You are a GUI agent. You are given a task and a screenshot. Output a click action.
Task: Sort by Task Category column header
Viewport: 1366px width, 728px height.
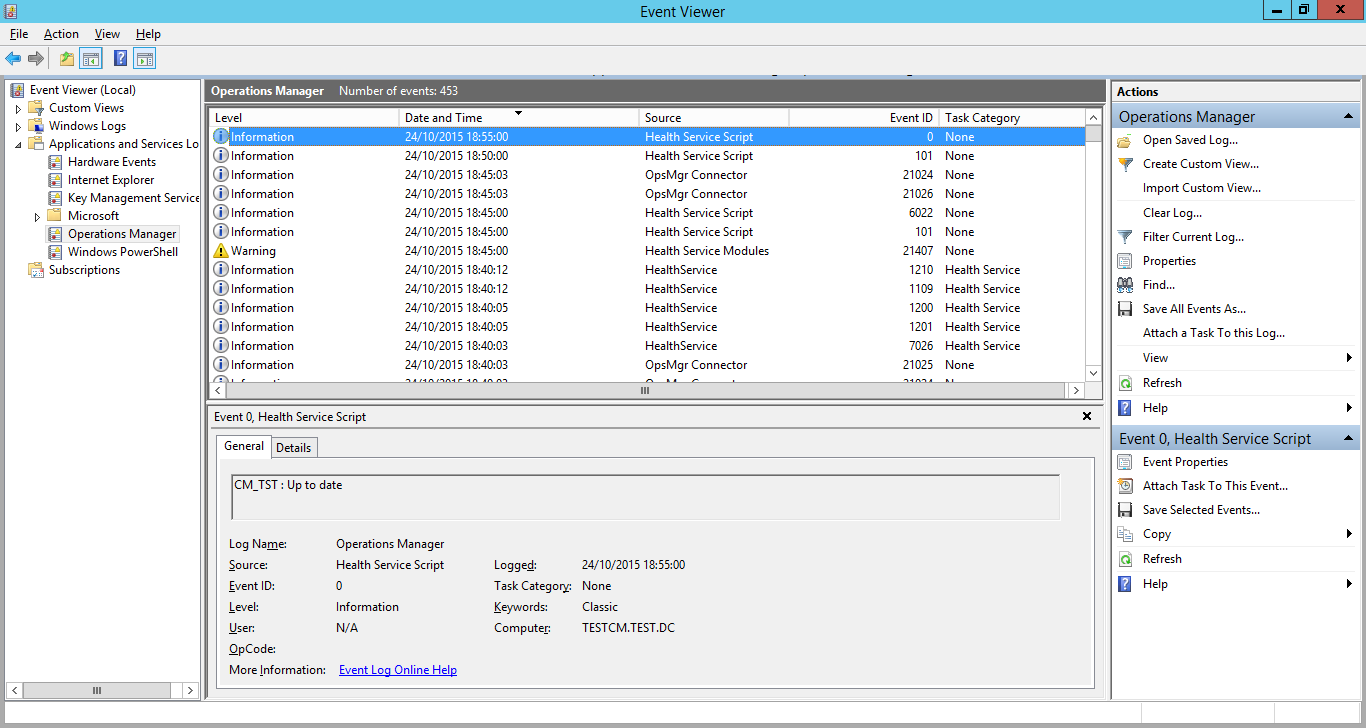pyautogui.click(x=1012, y=118)
